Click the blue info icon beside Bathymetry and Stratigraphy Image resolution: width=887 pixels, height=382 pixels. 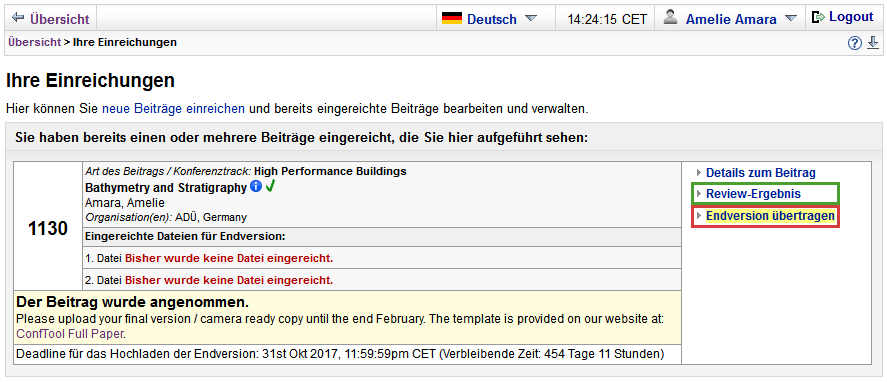click(x=256, y=186)
